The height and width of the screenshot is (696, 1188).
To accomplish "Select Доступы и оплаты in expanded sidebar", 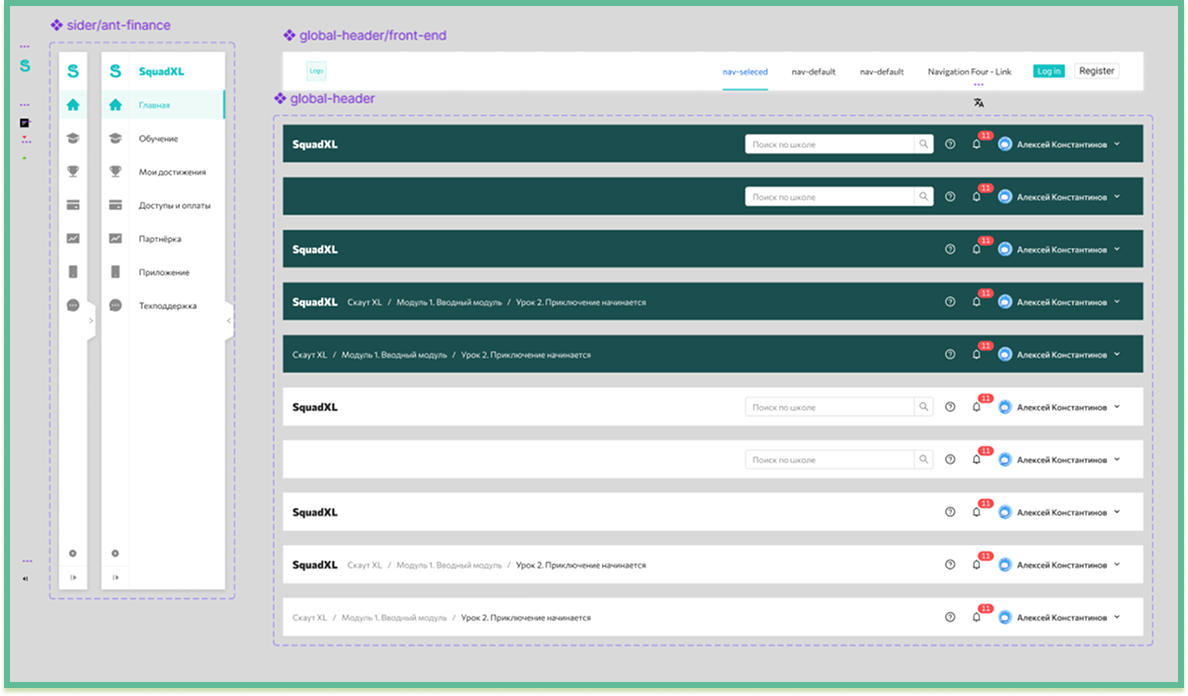I will tap(174, 205).
